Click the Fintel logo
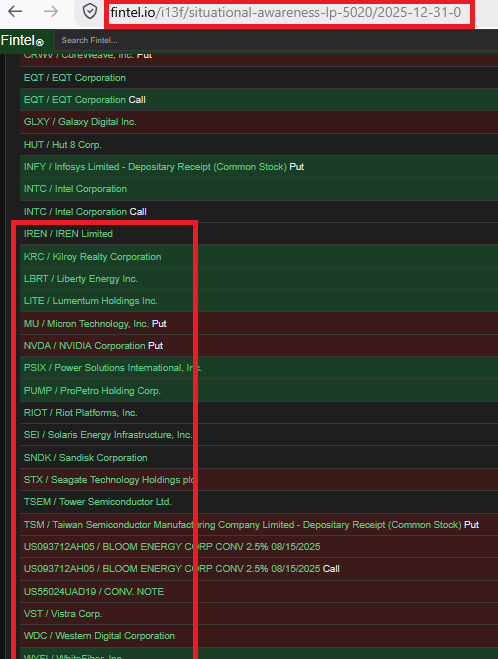Image resolution: width=498 pixels, height=659 pixels. click(22, 40)
